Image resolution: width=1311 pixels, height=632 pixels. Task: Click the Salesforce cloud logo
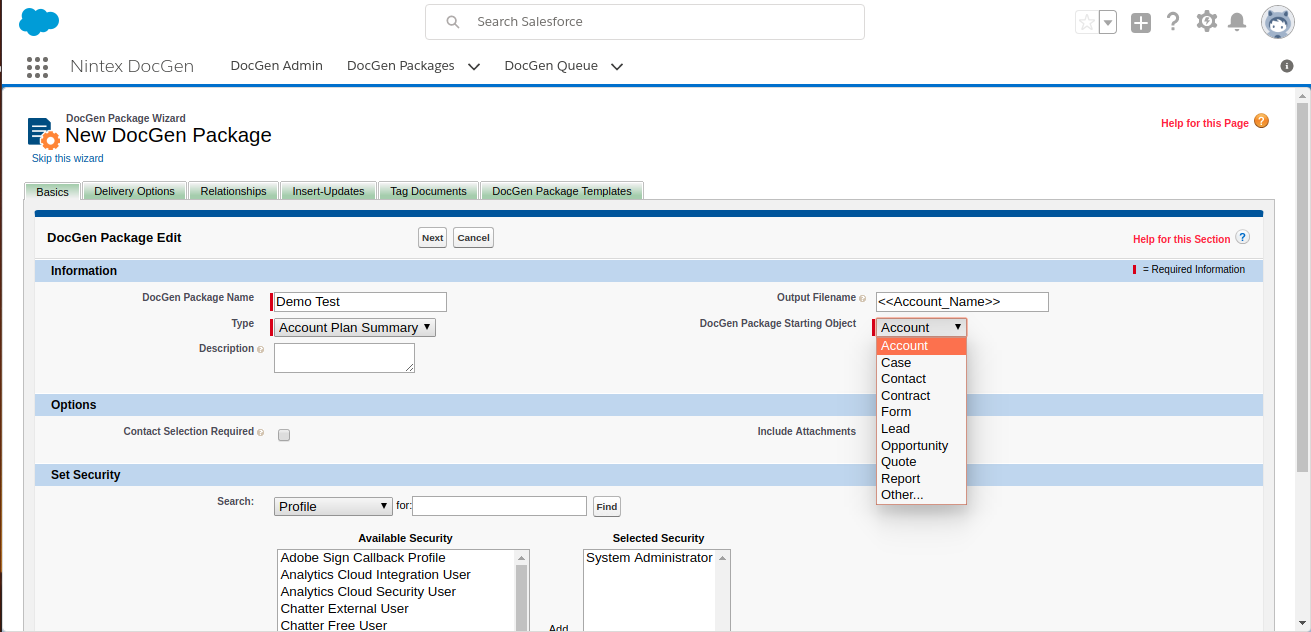click(x=39, y=21)
